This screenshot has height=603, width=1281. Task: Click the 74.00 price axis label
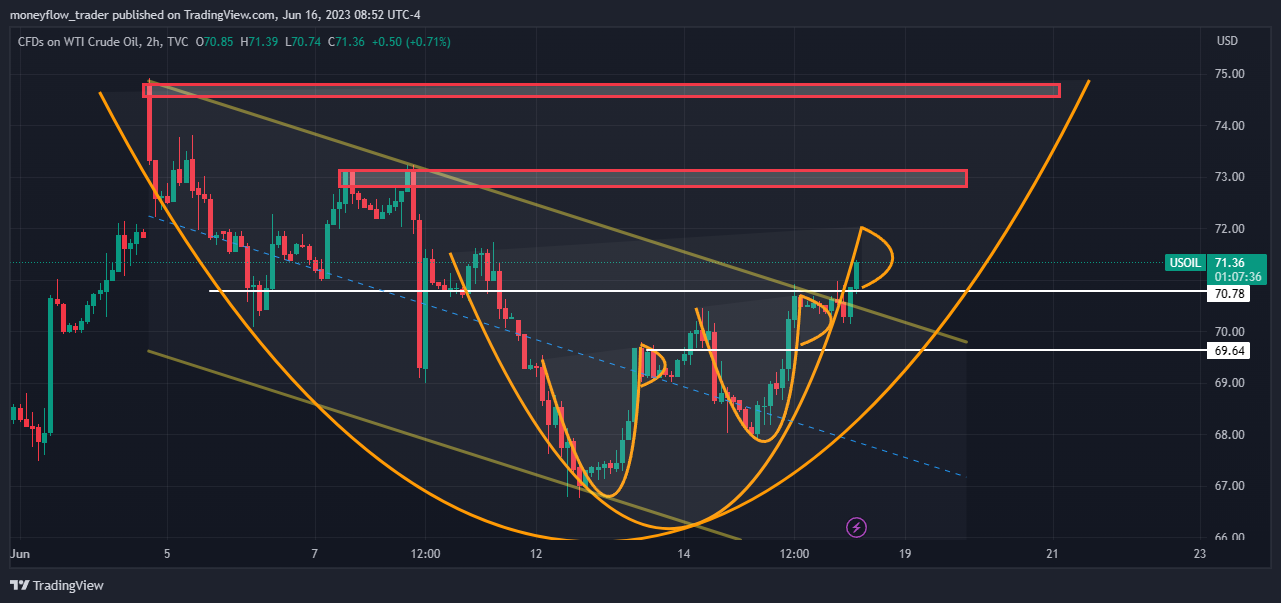pos(1230,126)
